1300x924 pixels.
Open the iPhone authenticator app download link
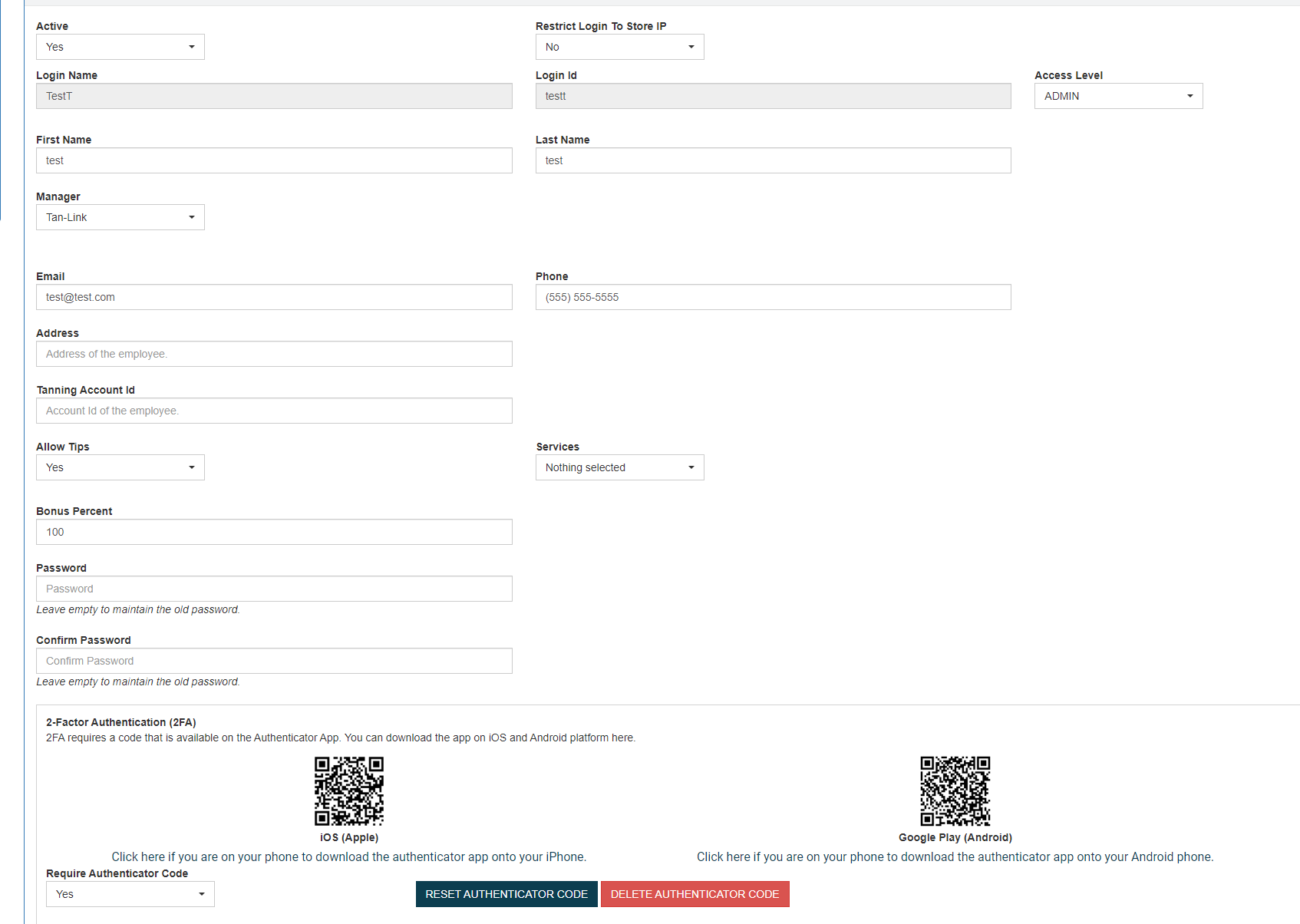349,856
